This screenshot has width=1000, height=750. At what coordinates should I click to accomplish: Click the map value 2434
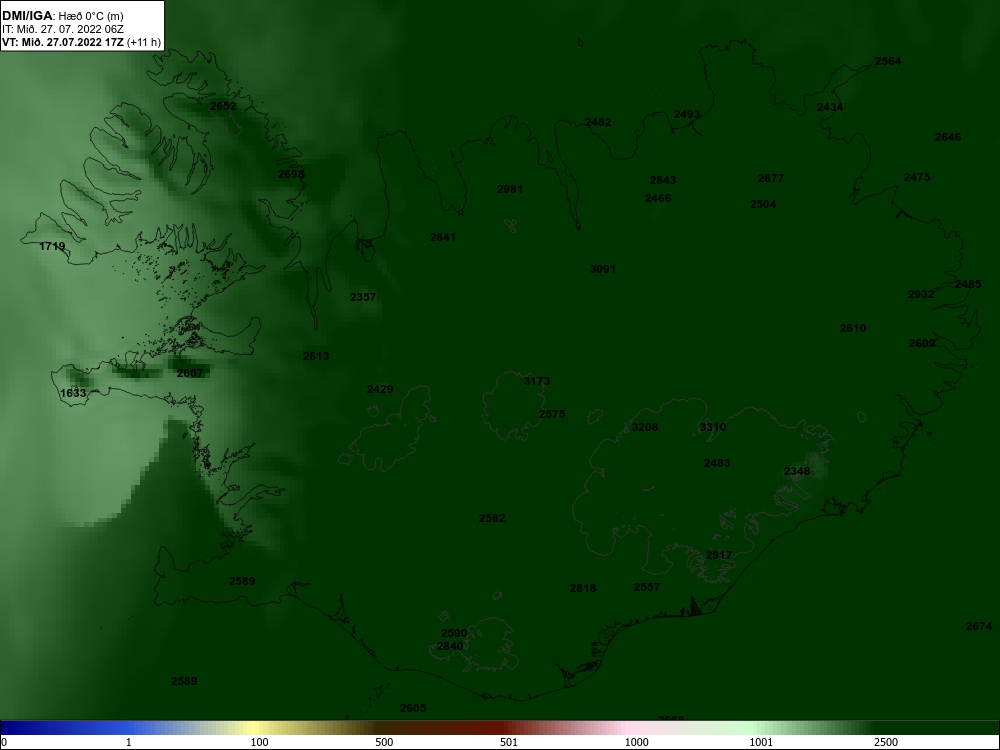tap(830, 107)
